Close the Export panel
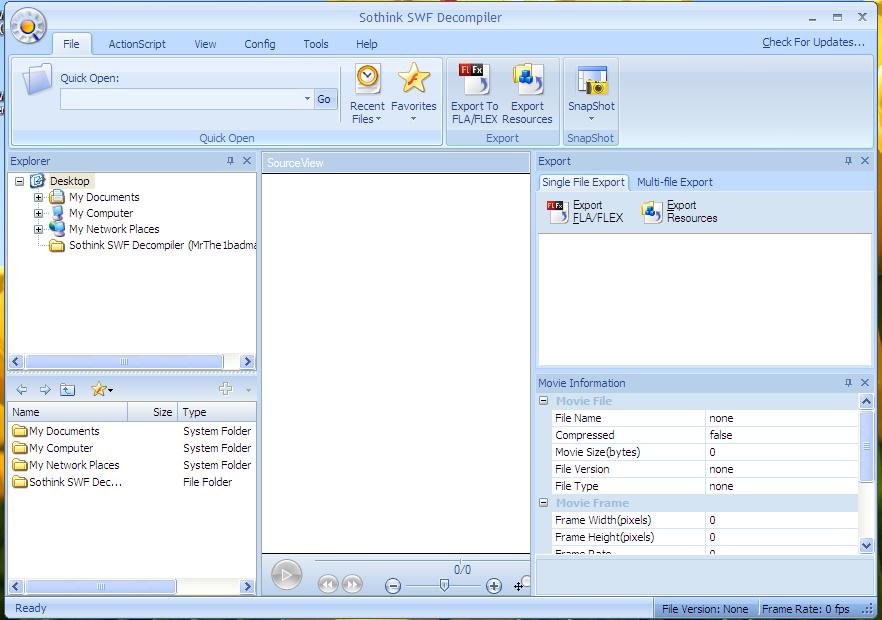Screen dimensions: 882x620 coord(865,161)
